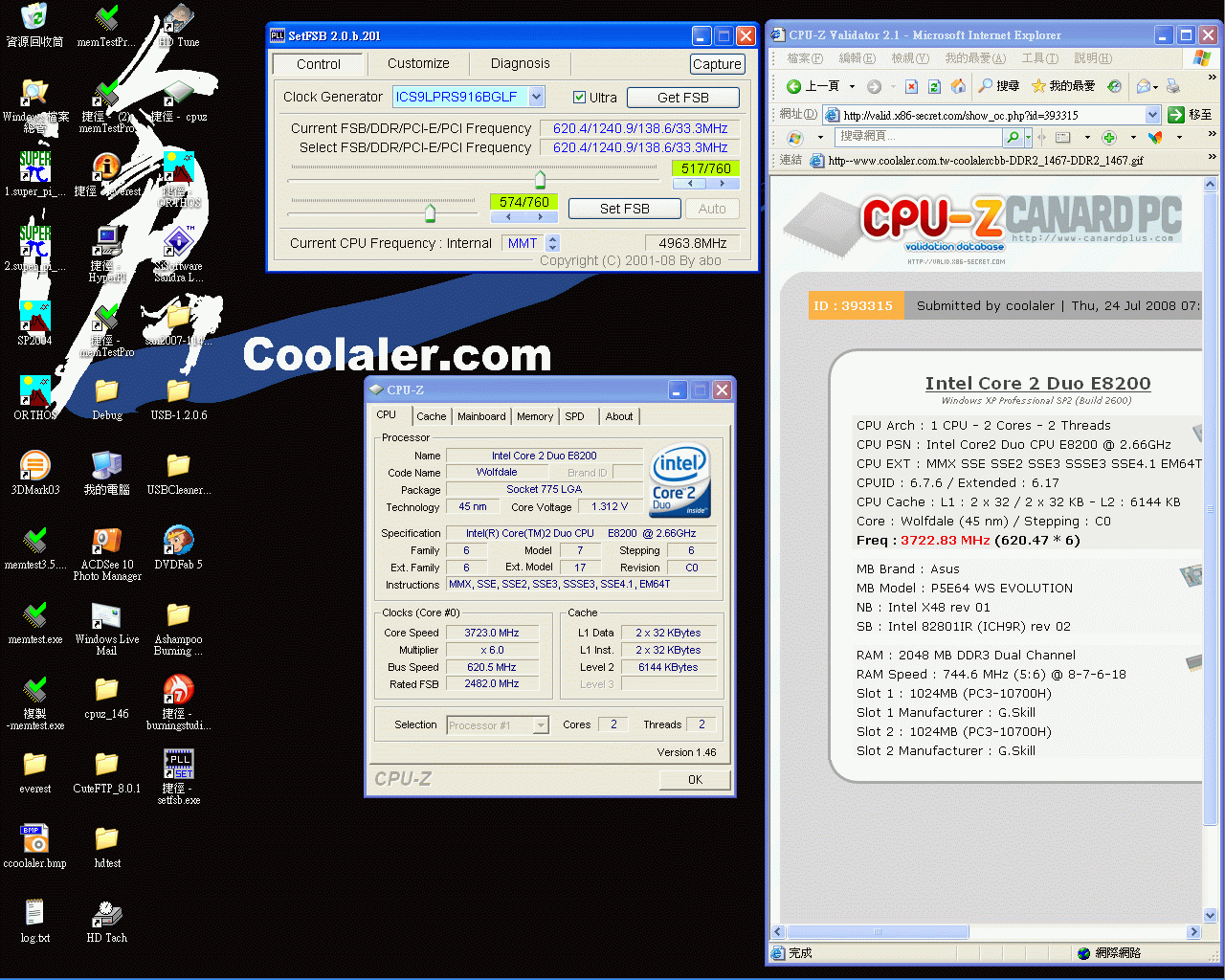Click IE vertical scrollbar down arrow
This screenshot has height=980, width=1225.
pos(1210,915)
